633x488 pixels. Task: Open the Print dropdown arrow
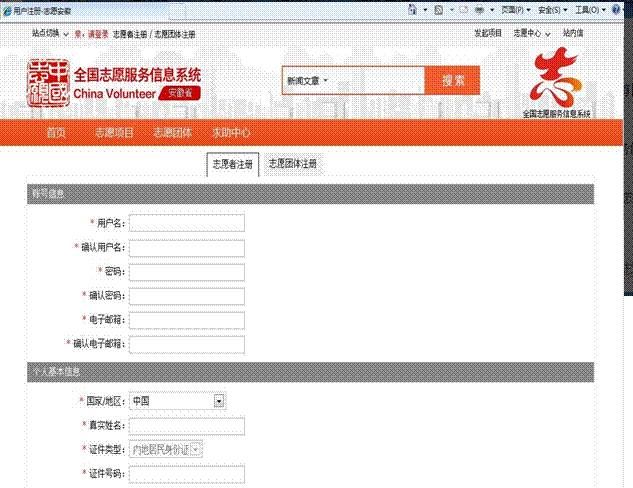(492, 10)
